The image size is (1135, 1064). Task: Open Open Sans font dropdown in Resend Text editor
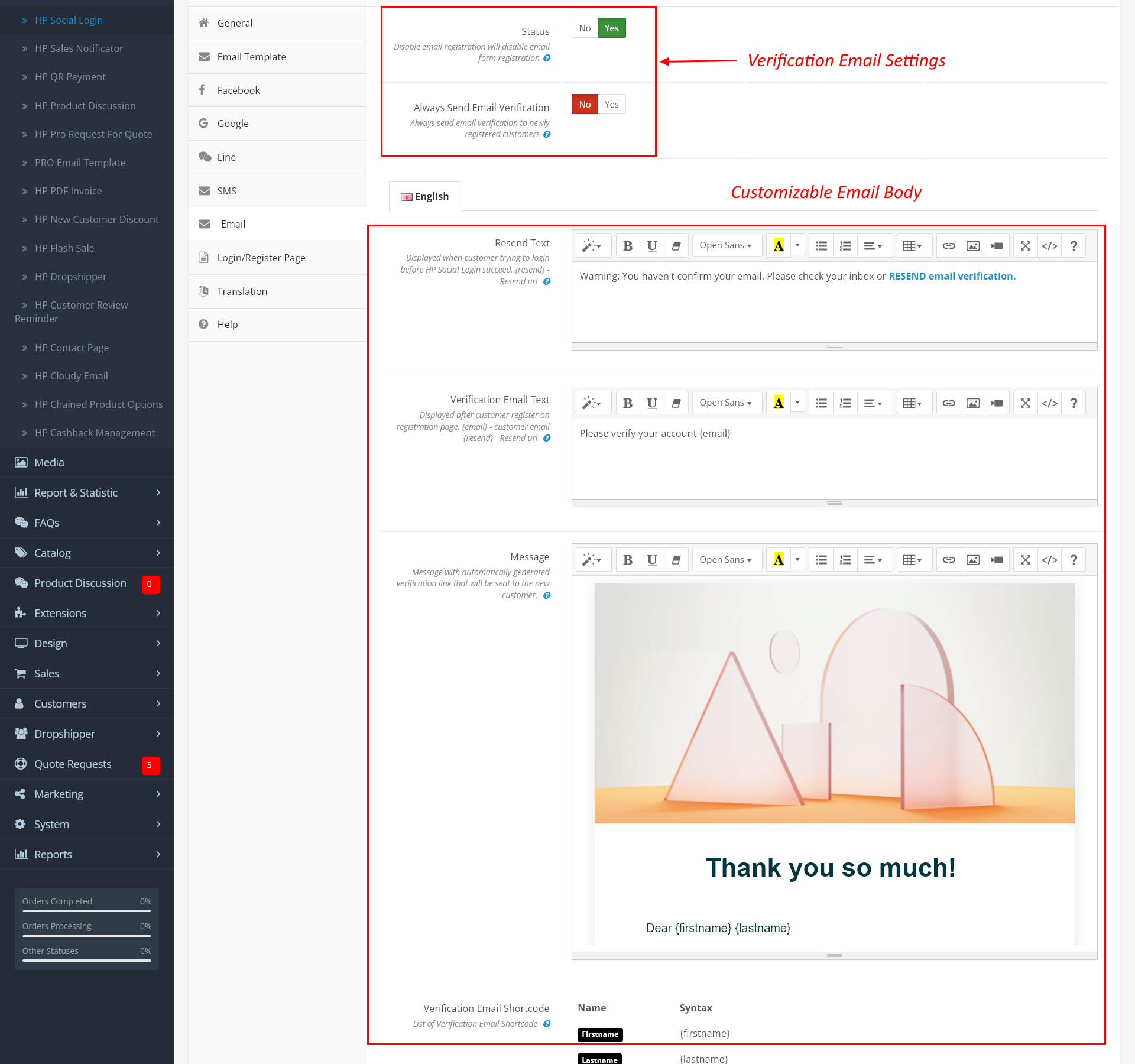point(725,246)
